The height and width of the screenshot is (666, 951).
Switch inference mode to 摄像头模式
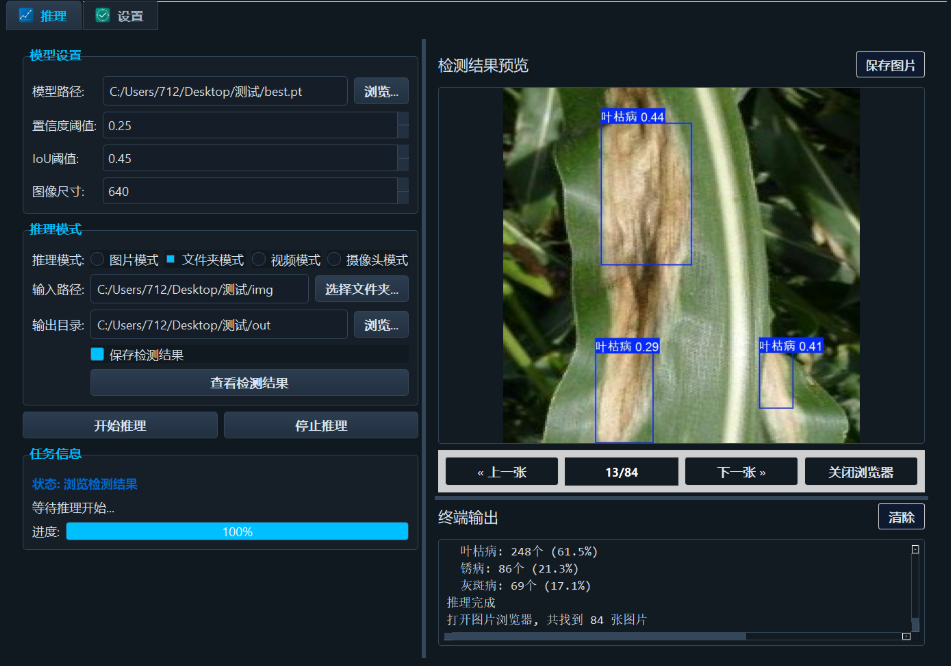coord(333,260)
